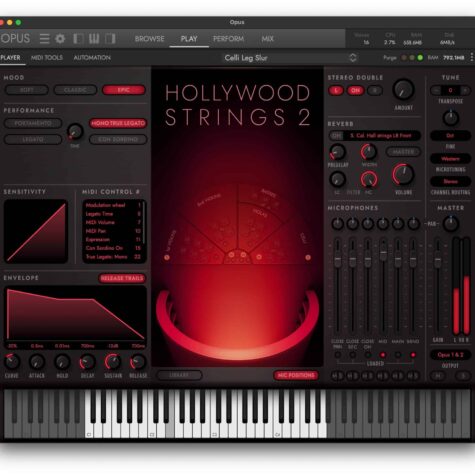Click the reverb Predelay knob
Screen dimensions: 475x475
pyautogui.click(x=338, y=152)
